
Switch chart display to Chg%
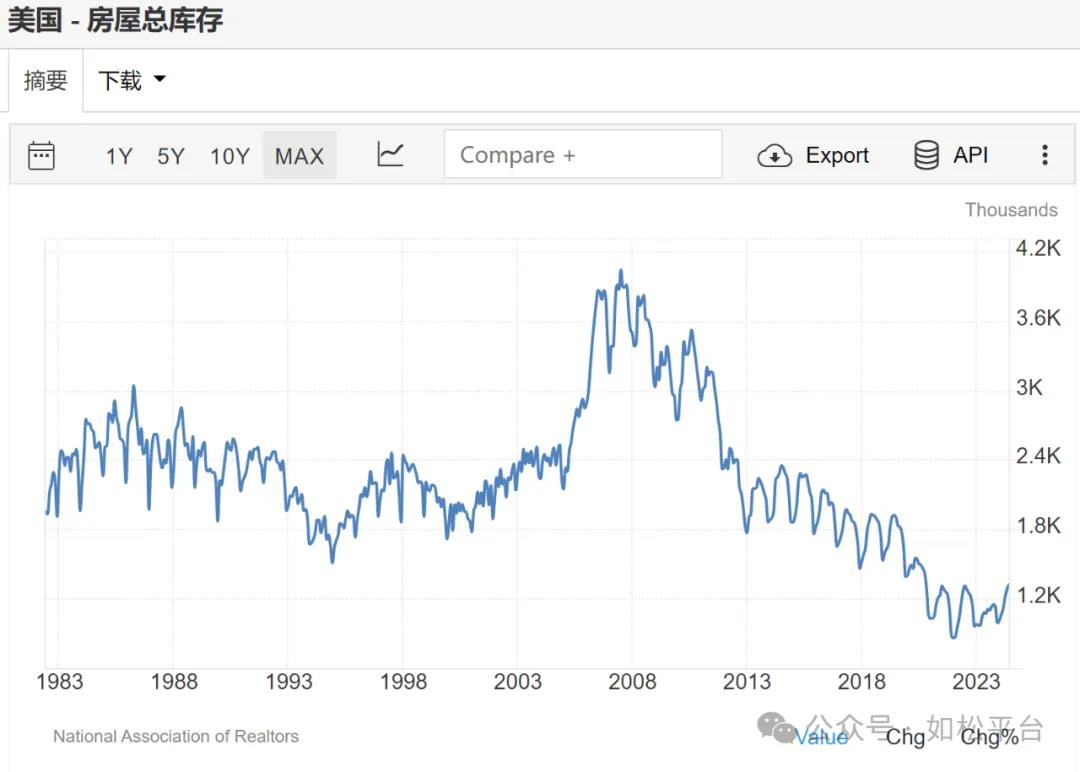[989, 737]
